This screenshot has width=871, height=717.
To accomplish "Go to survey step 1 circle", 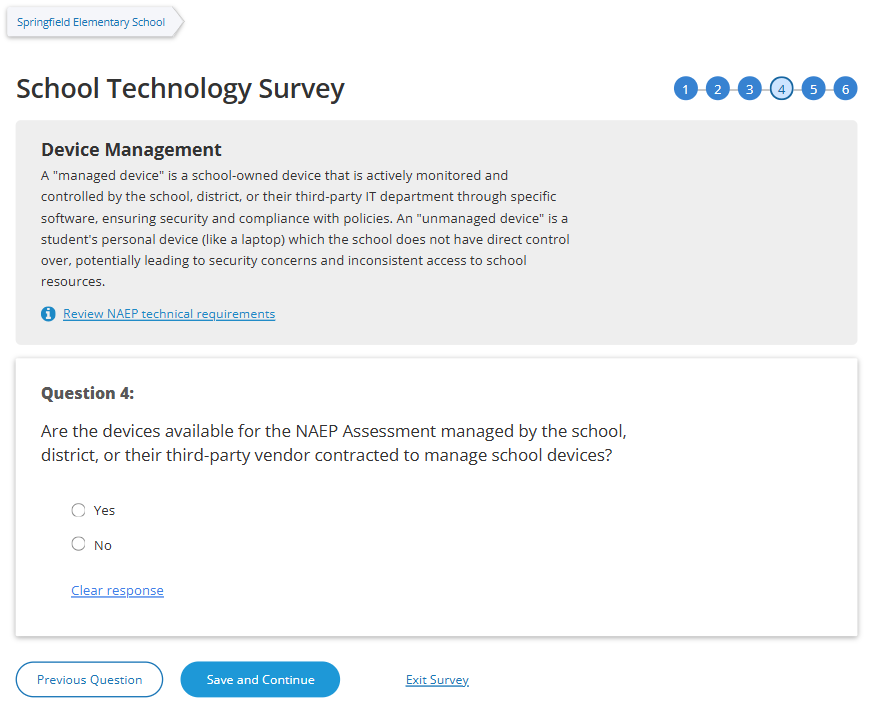I will coord(685,89).
